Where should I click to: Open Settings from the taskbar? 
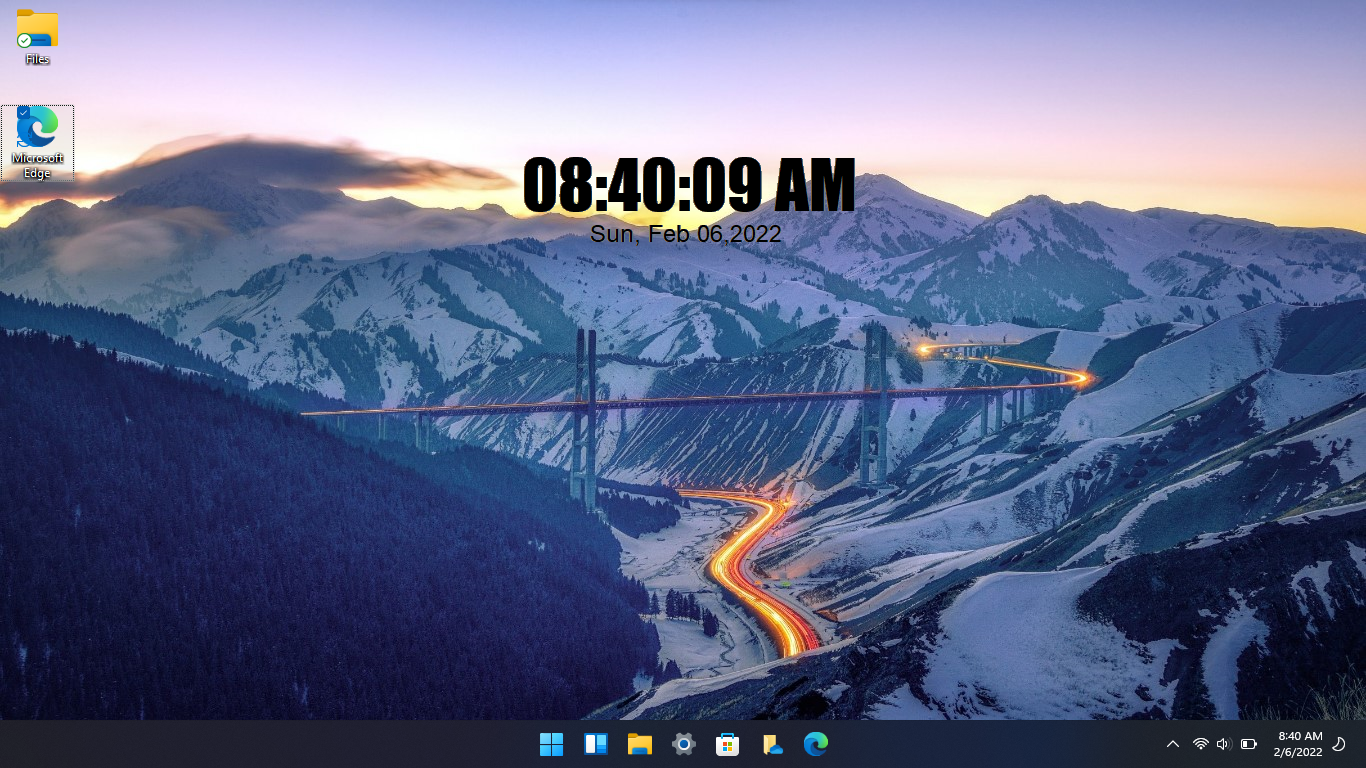point(683,744)
